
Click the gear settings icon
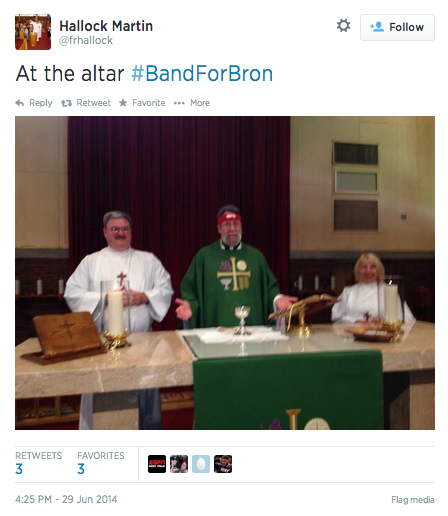[x=343, y=26]
